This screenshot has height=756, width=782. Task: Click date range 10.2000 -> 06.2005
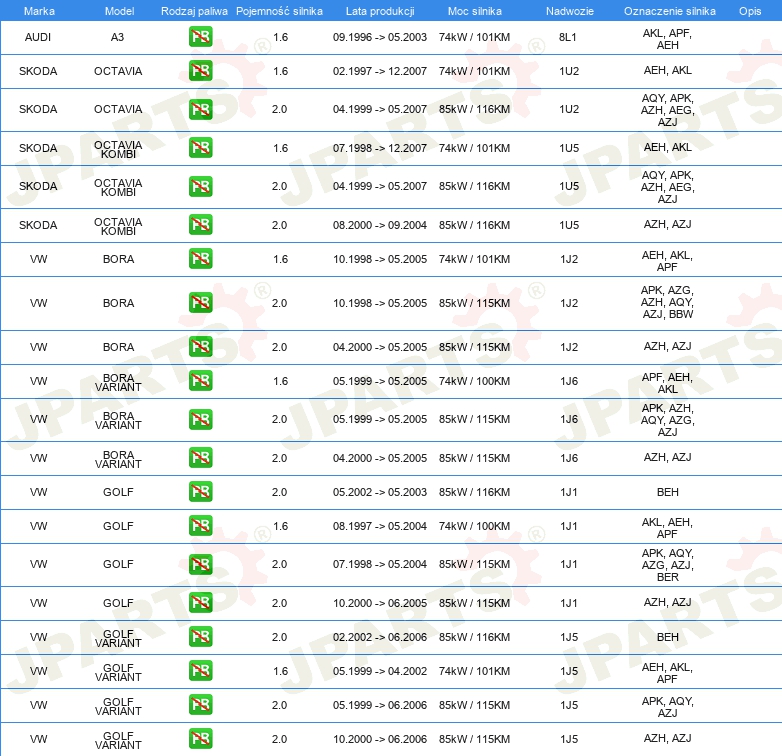click(x=380, y=603)
